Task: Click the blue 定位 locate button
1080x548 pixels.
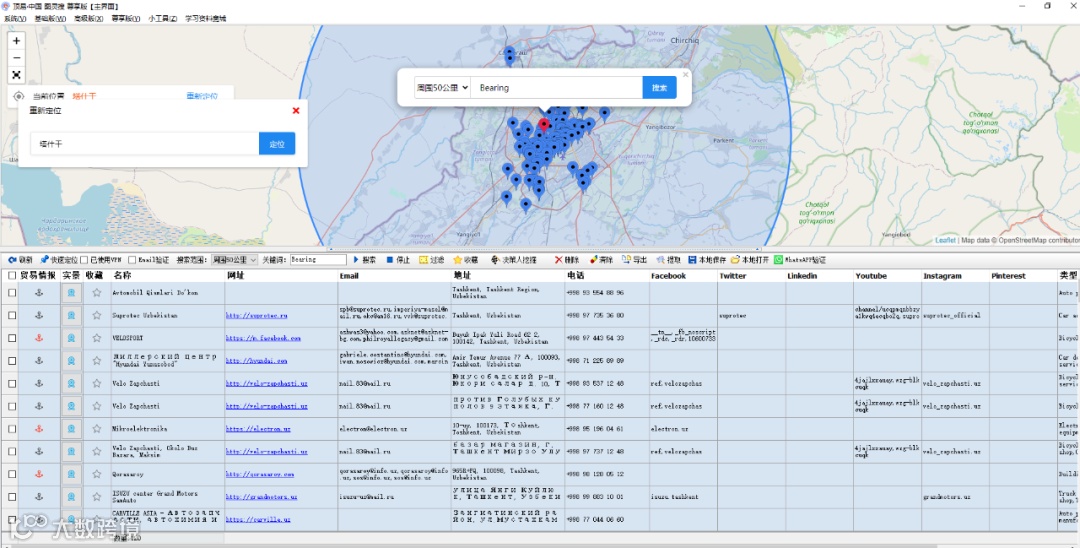Action: pyautogui.click(x=277, y=144)
